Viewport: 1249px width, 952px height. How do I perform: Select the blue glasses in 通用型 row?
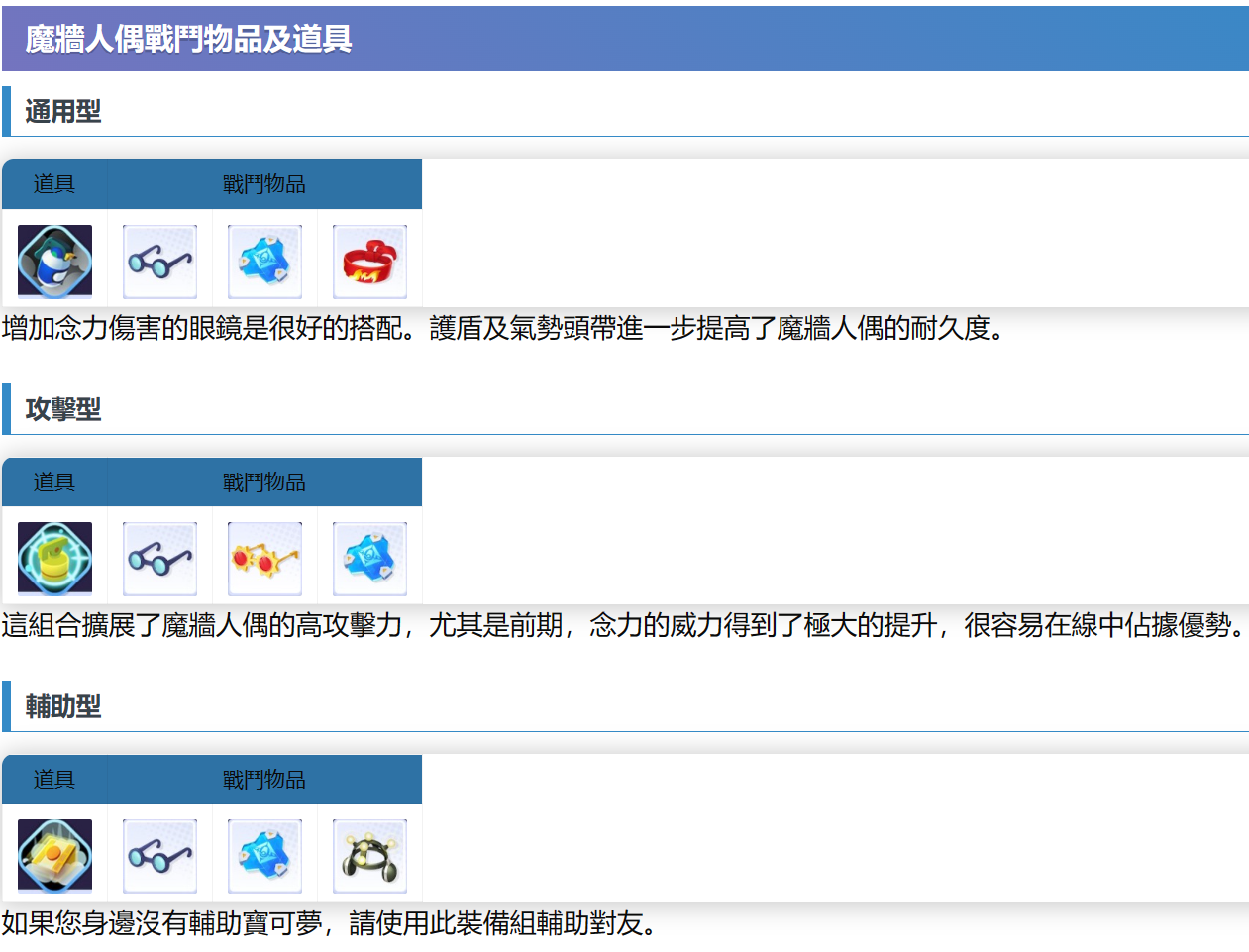click(x=159, y=262)
